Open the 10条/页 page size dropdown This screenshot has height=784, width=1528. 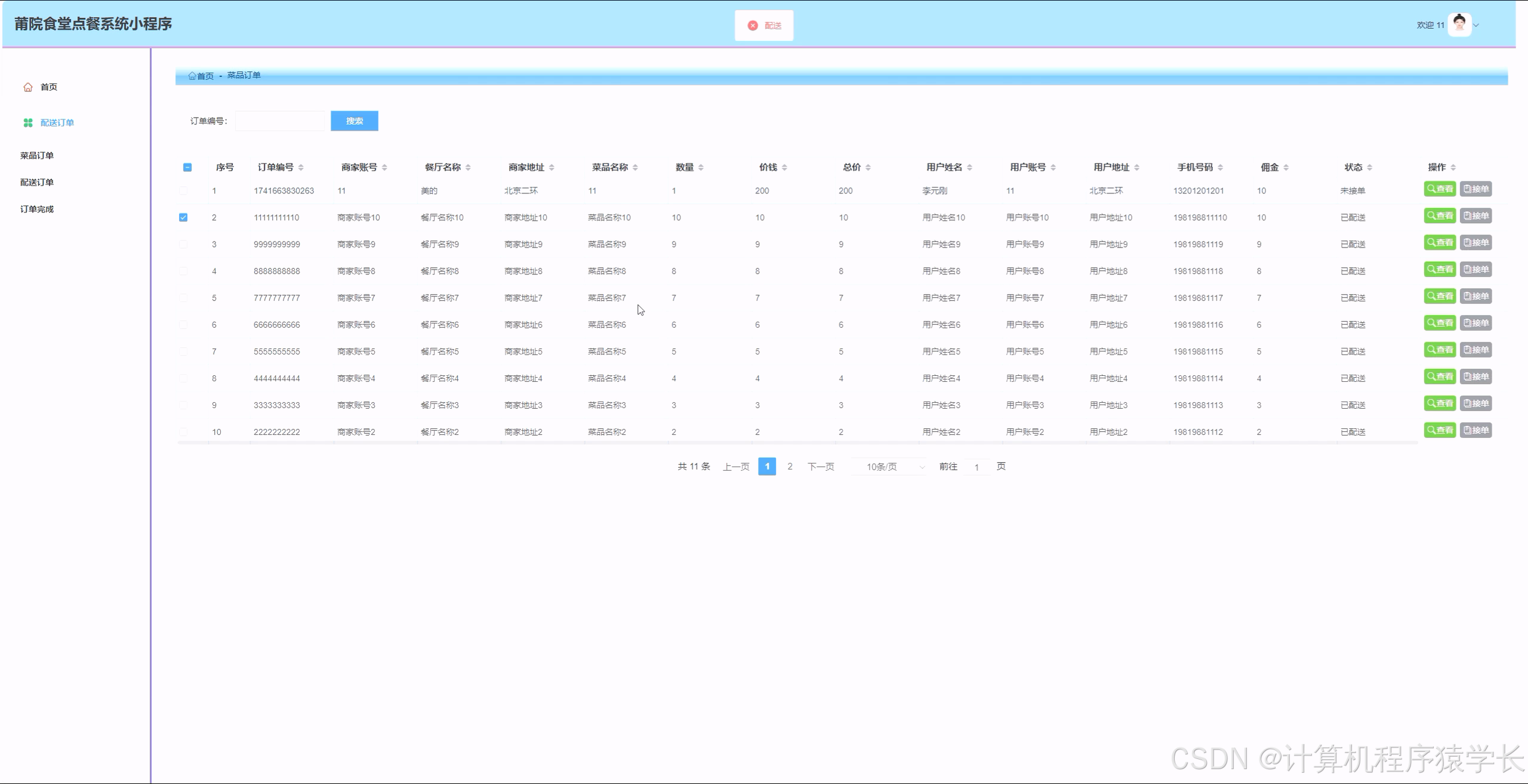click(x=889, y=467)
